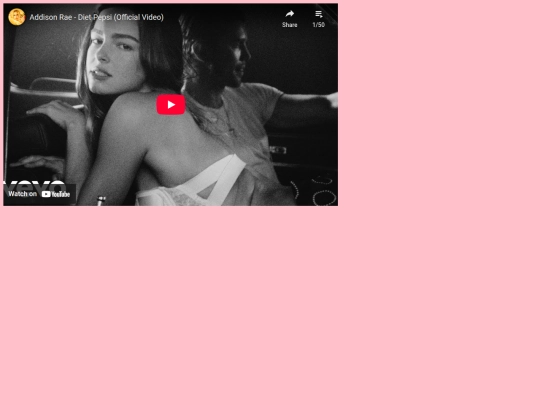Open the Share option
The image size is (540, 405).
point(290,19)
